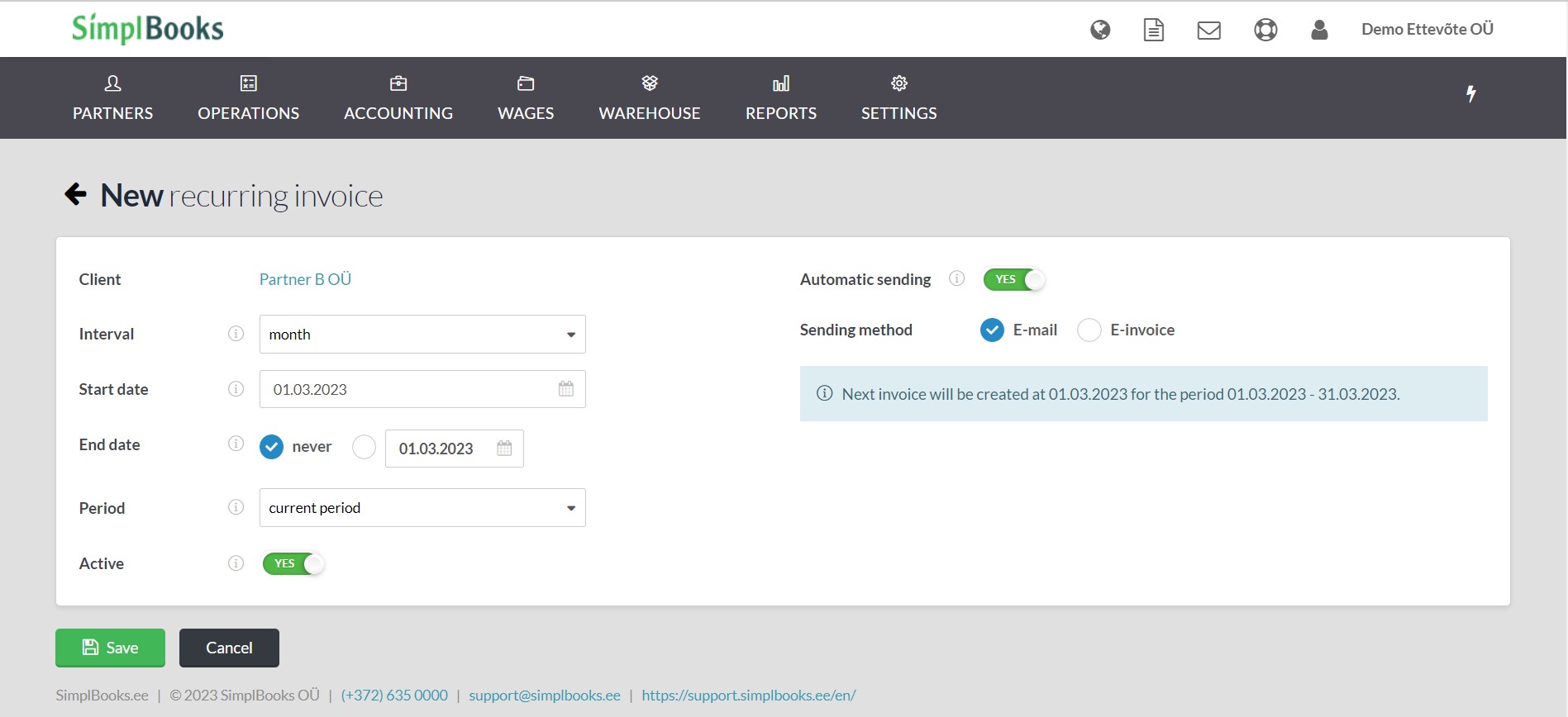Click the Demo Ettevõte OÜ company name
This screenshot has height=717, width=1568.
click(x=1427, y=29)
